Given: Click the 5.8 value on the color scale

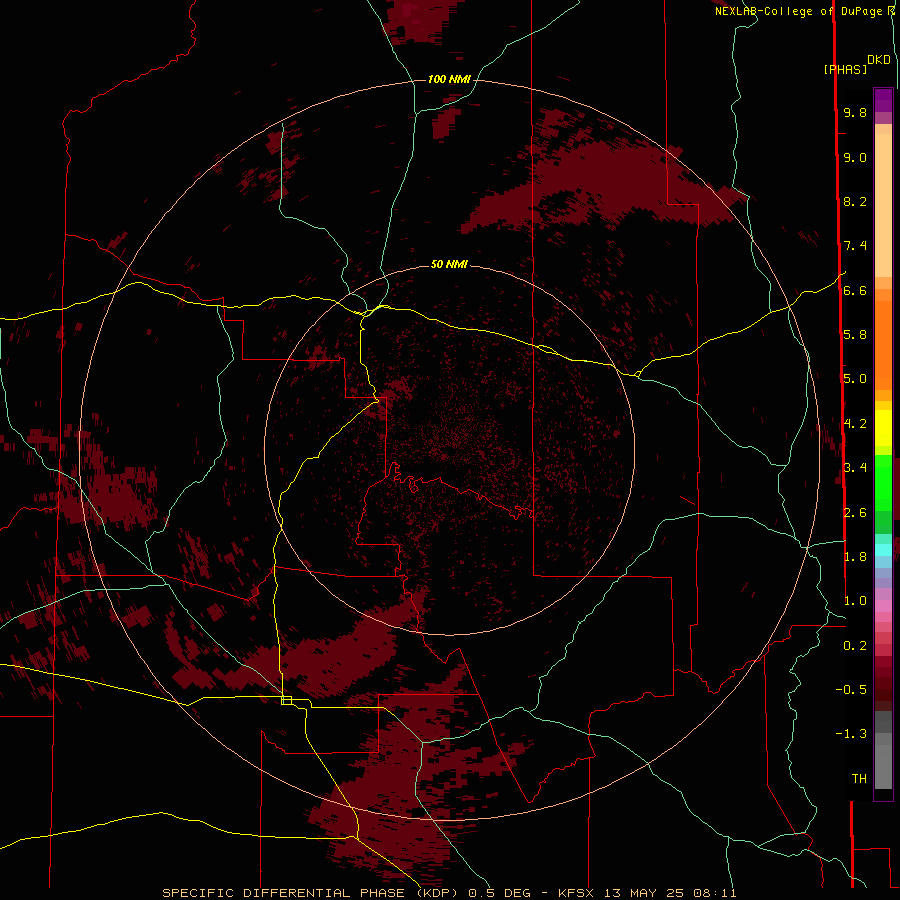Looking at the screenshot, I should 855,335.
